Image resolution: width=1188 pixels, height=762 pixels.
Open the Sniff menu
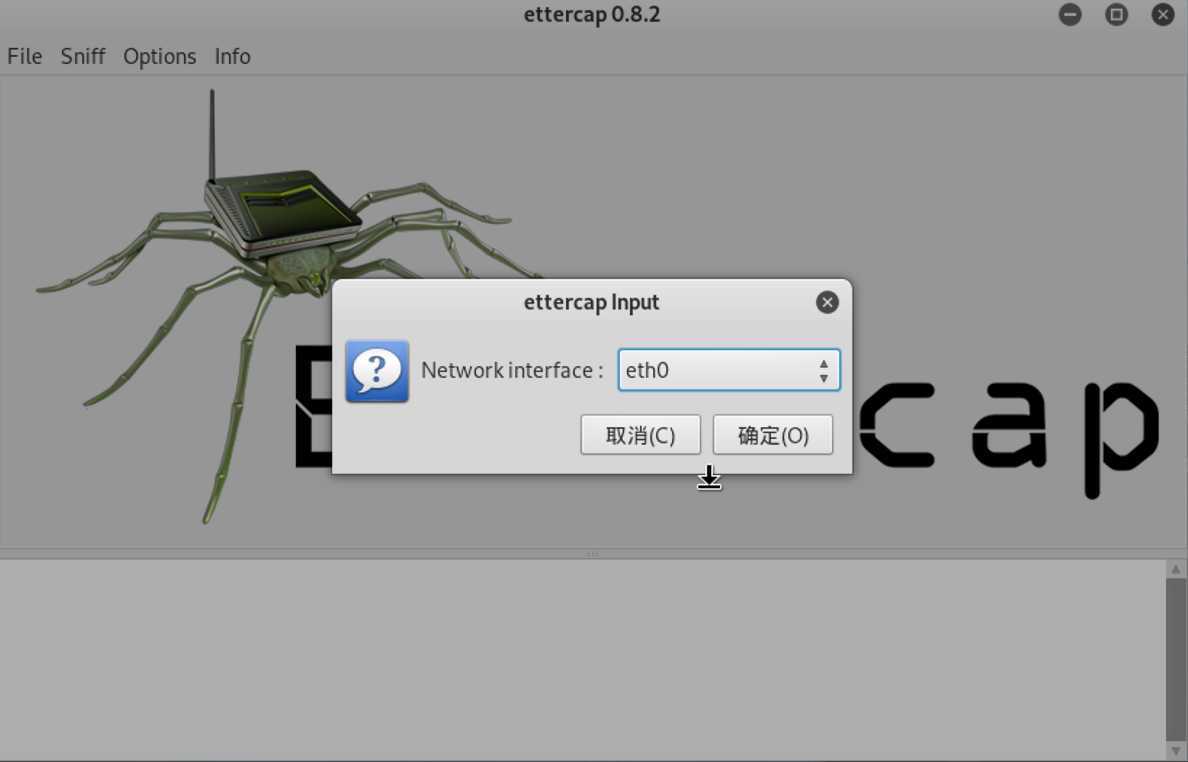83,56
